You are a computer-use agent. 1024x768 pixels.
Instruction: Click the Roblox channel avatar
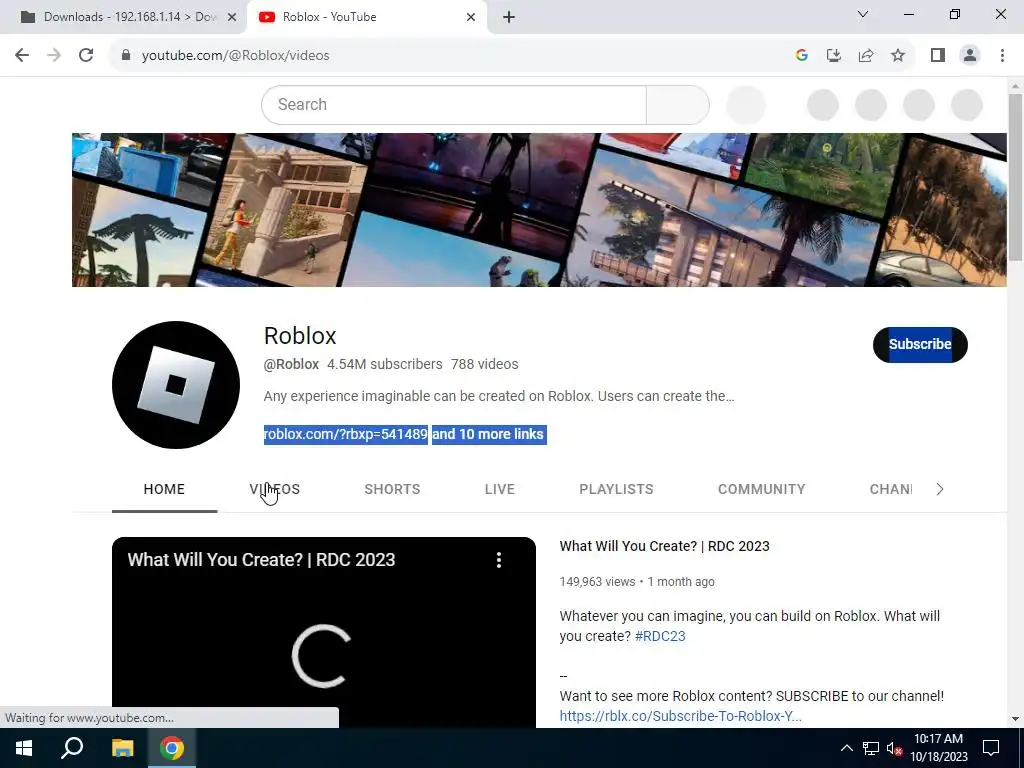(176, 385)
